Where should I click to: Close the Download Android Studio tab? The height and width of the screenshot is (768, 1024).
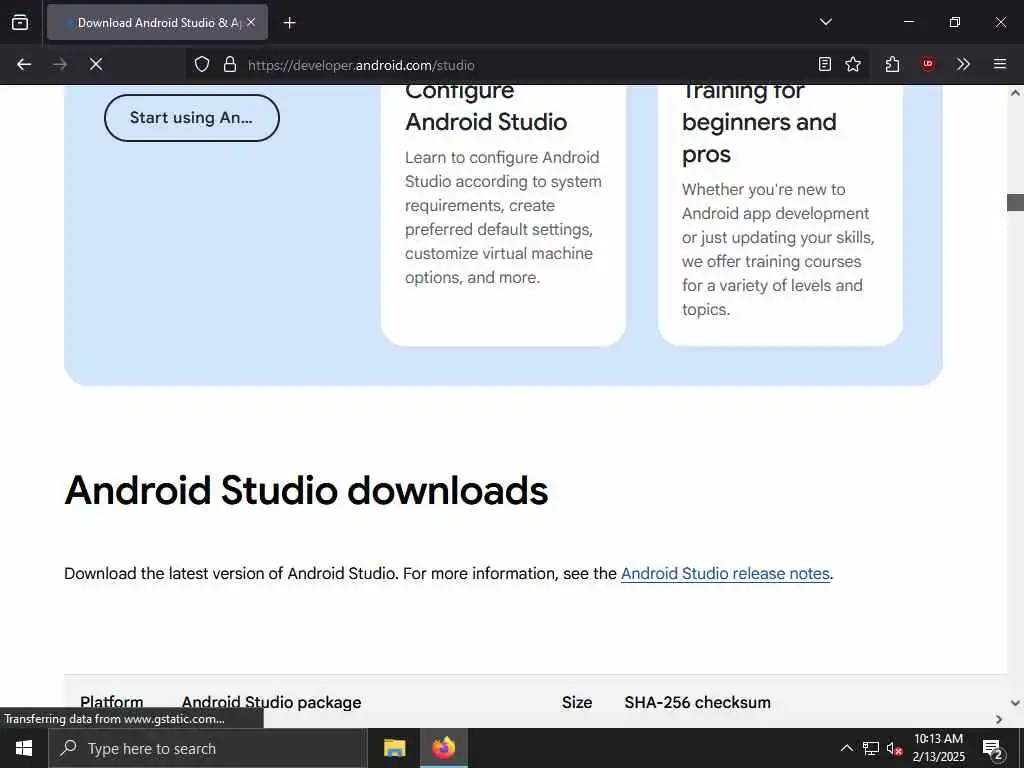tap(251, 22)
